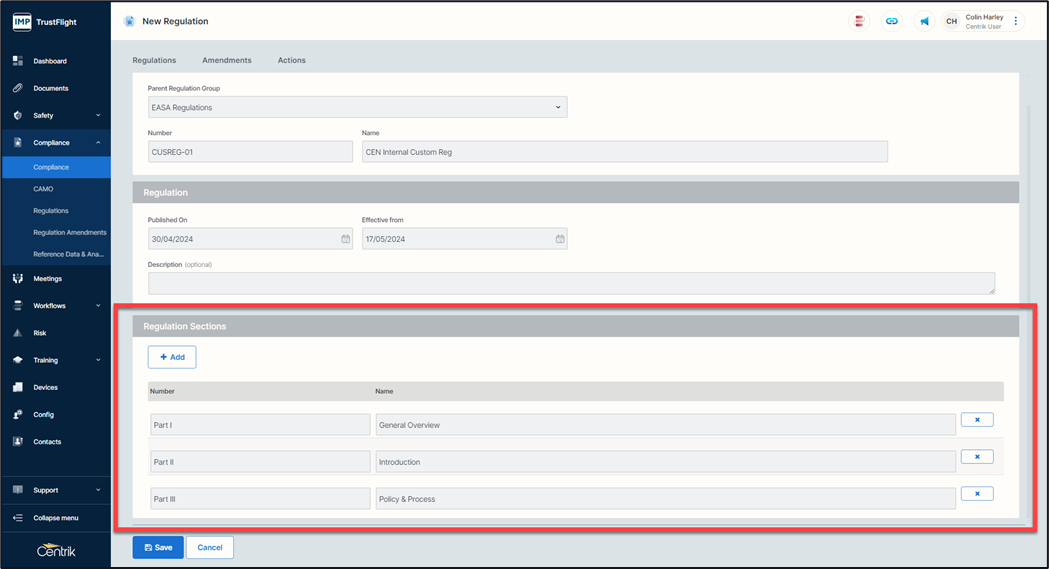Screen dimensions: 1049x569
Task: Open calendar picker for Published On
Action: [345, 239]
